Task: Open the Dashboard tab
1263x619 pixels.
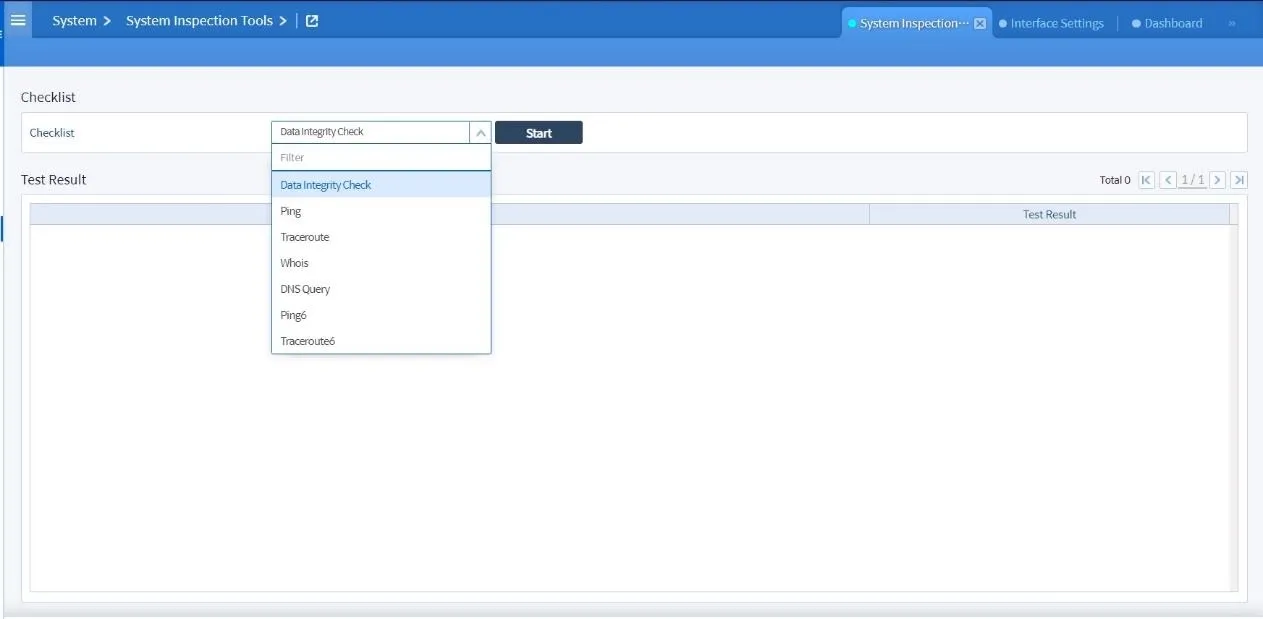Action: tap(1172, 22)
